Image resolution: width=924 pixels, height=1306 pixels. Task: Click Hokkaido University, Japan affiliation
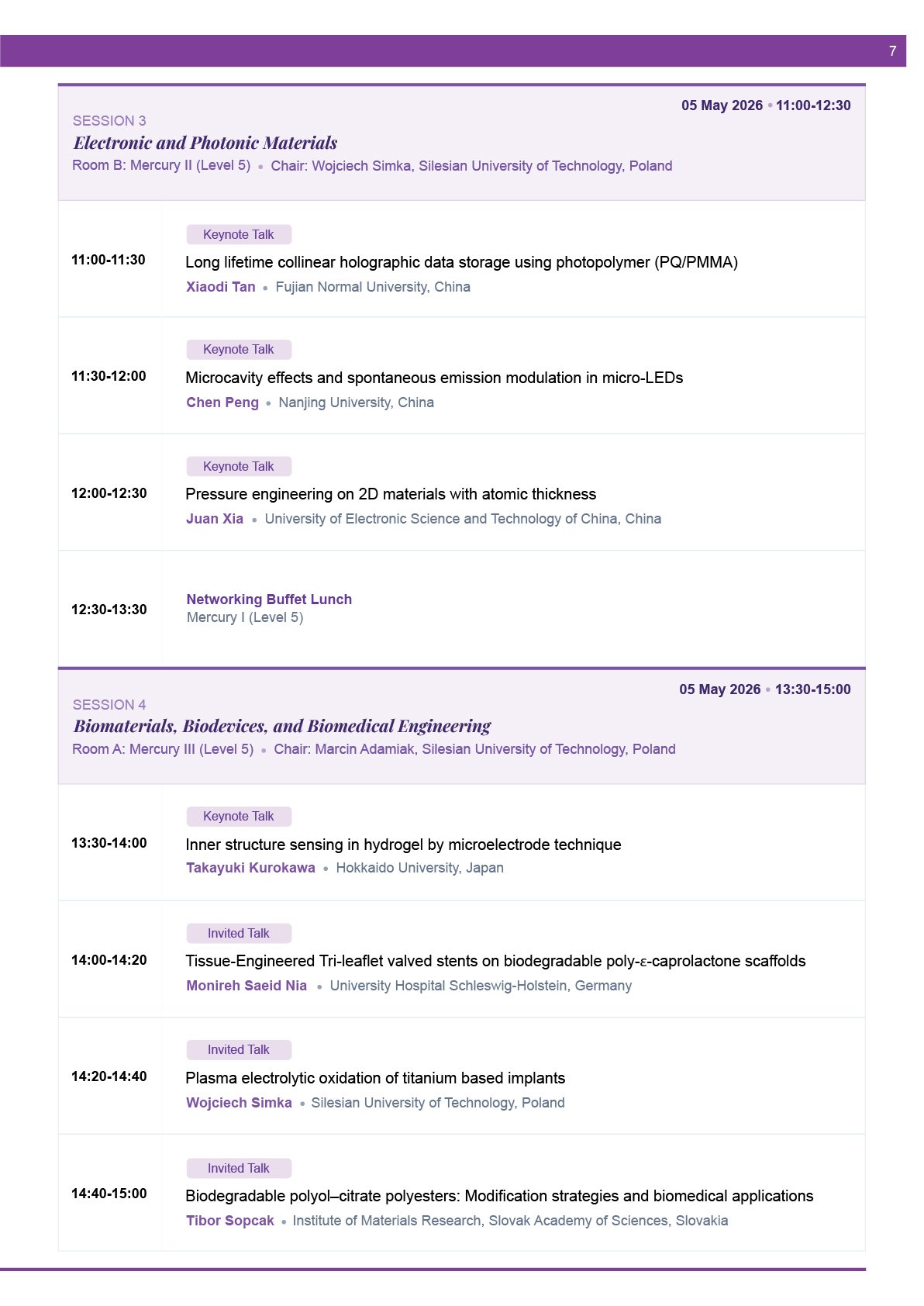pos(419,868)
